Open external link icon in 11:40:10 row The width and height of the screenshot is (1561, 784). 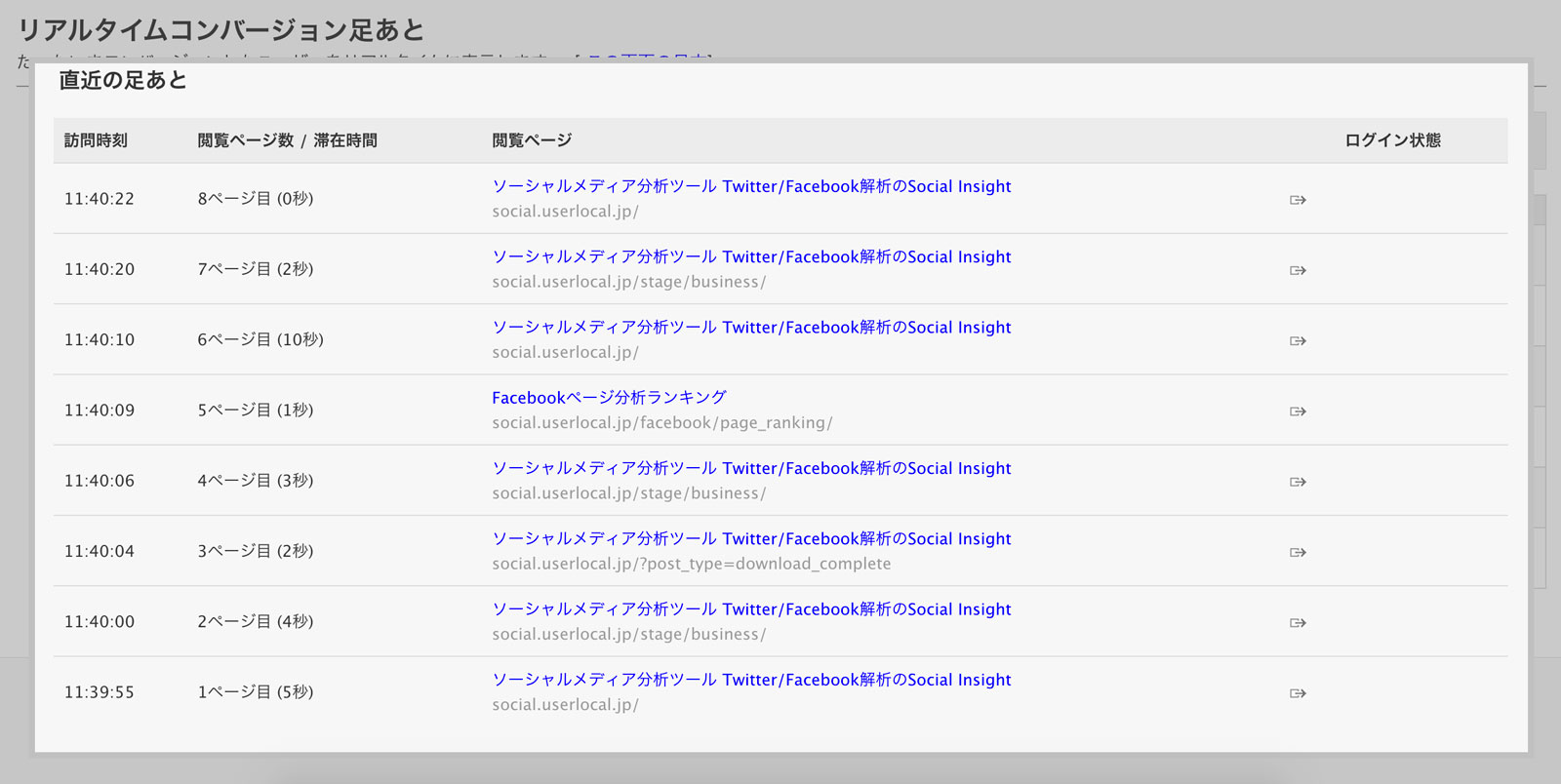(1298, 340)
